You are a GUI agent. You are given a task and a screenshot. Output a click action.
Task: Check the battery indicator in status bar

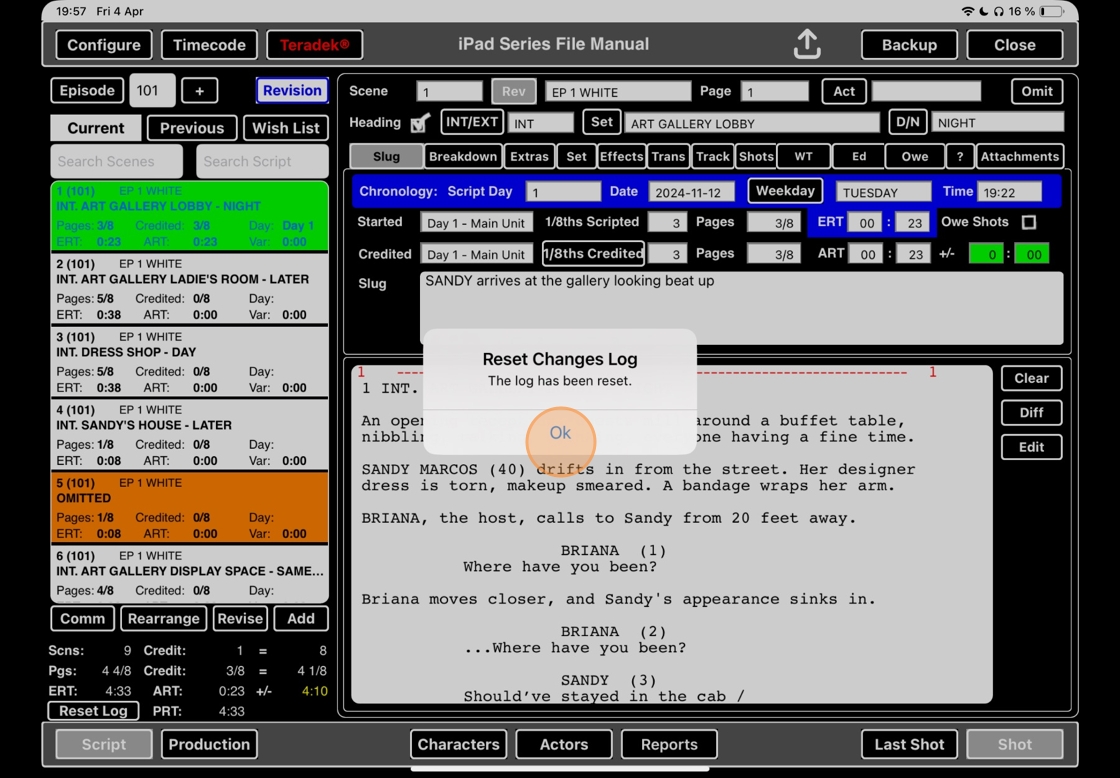(1051, 11)
